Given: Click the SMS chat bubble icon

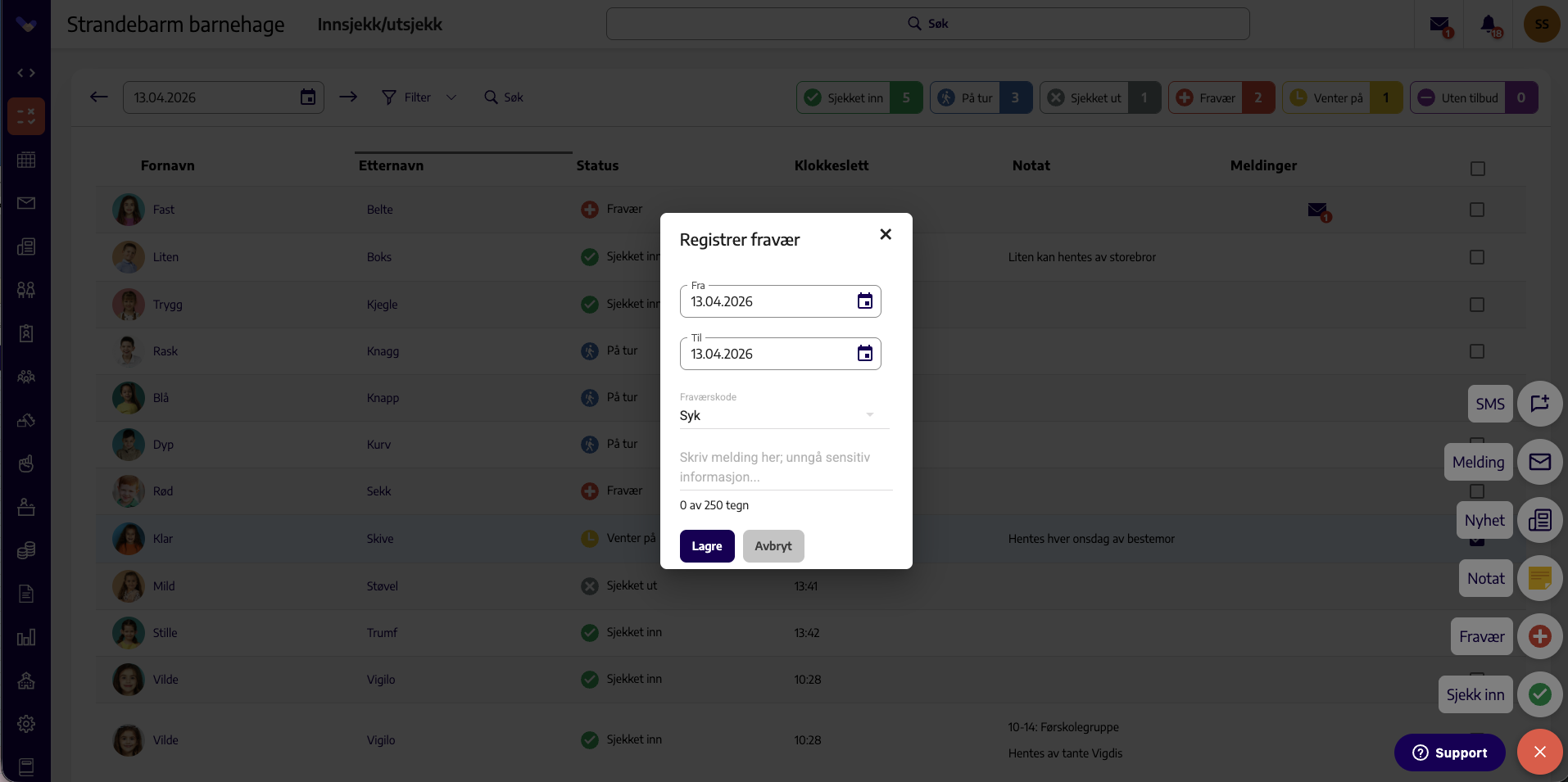Looking at the screenshot, I should 1540,404.
